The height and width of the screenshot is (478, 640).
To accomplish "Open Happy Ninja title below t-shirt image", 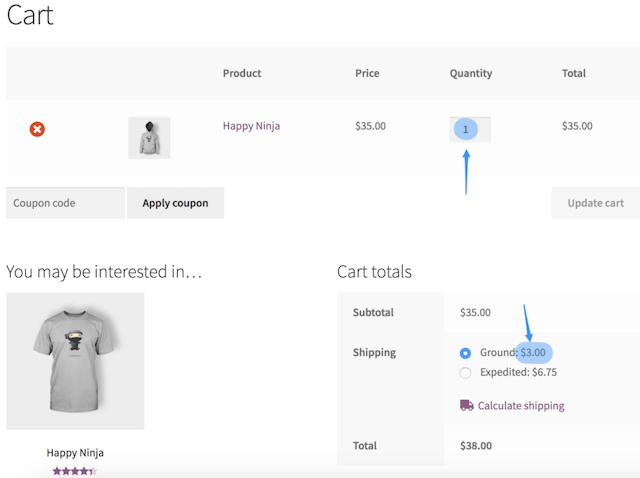I will pyautogui.click(x=75, y=452).
